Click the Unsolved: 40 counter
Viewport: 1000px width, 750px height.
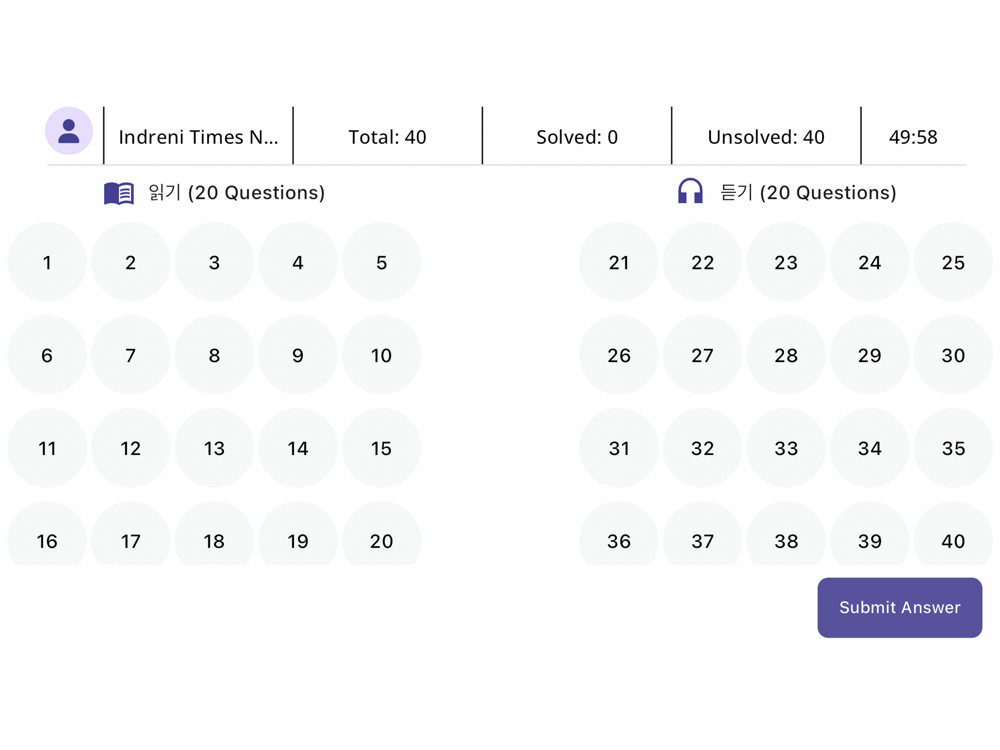coord(766,137)
